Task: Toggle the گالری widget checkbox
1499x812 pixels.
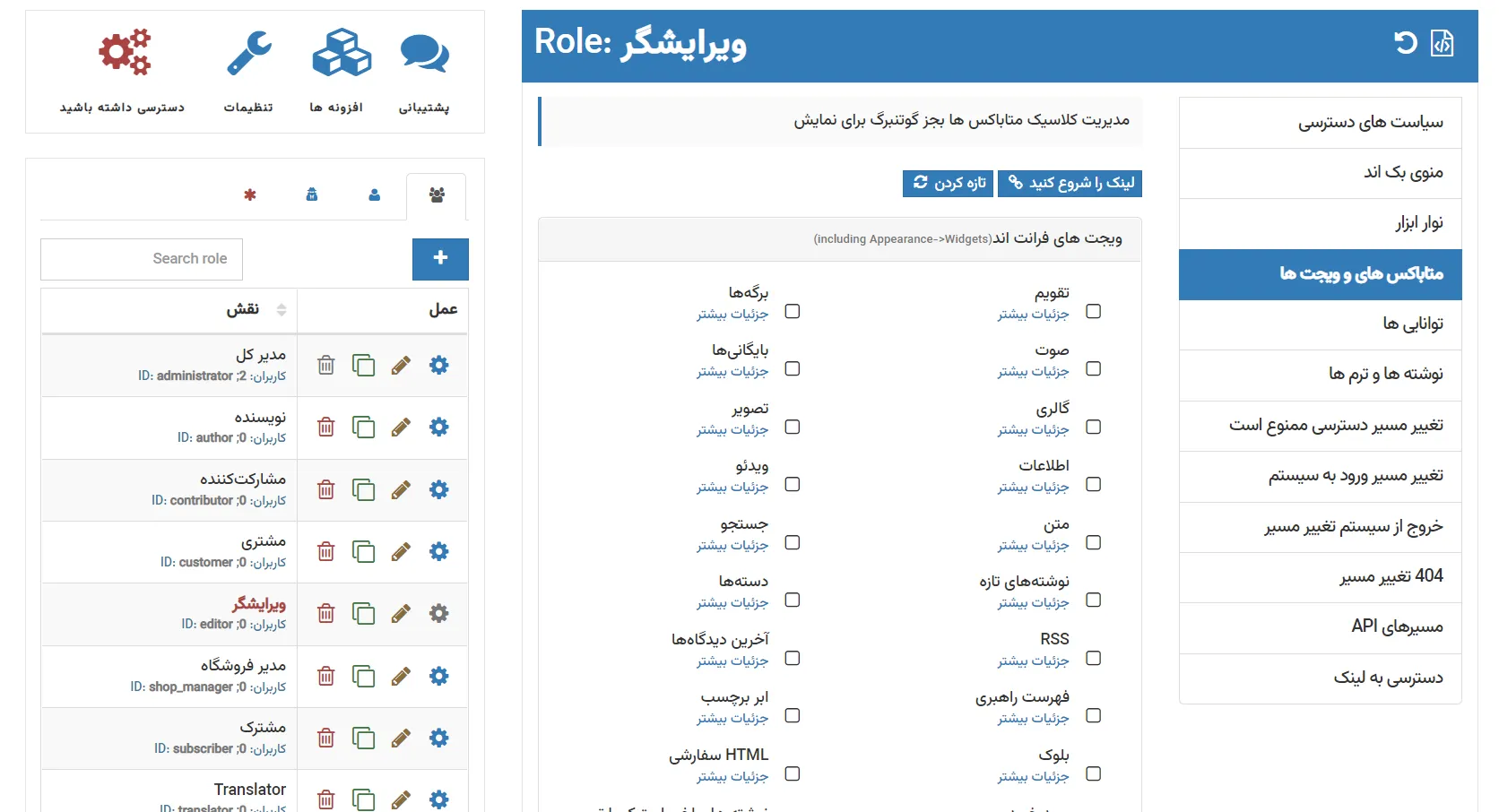Action: pyautogui.click(x=1093, y=427)
